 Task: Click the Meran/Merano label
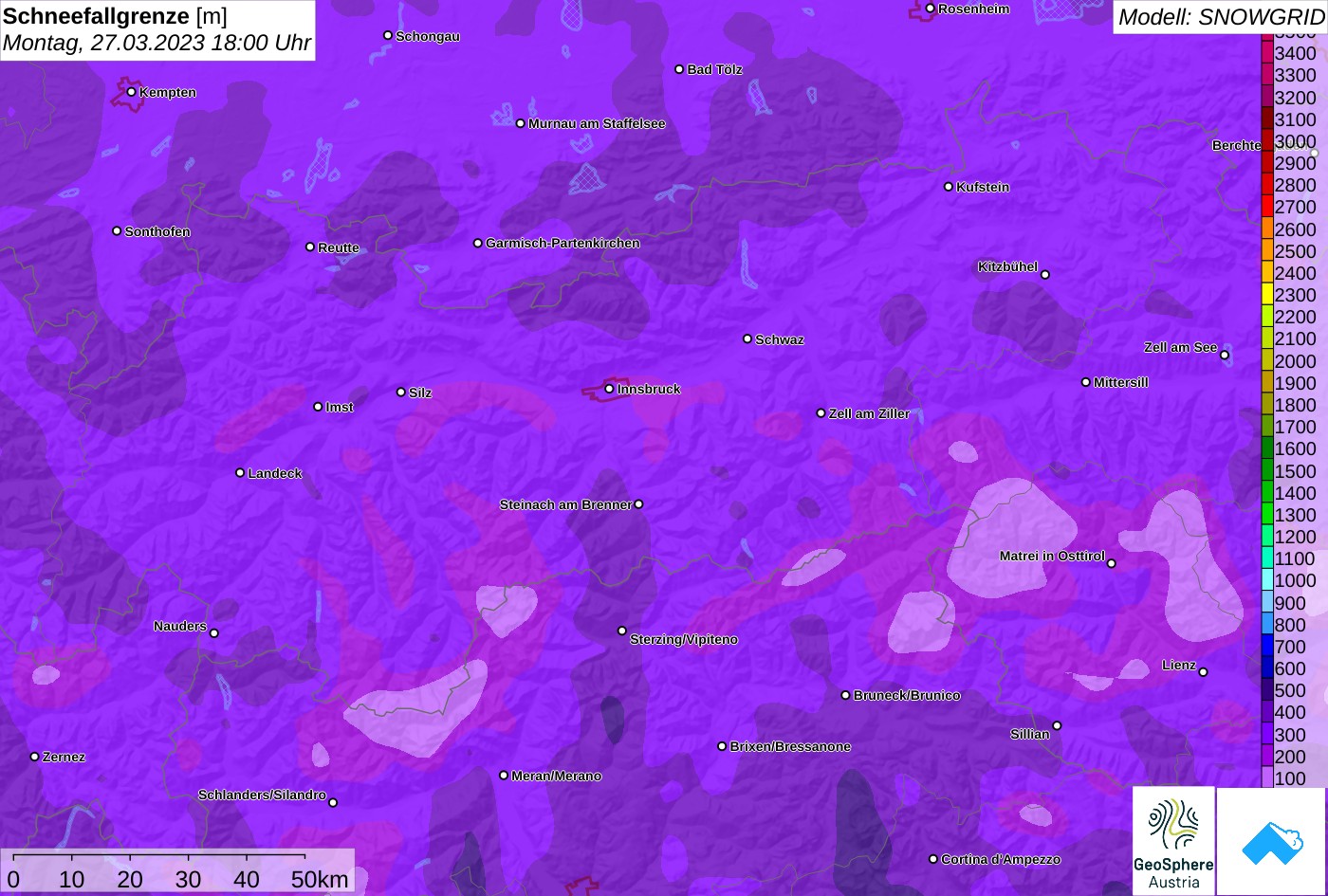tap(557, 776)
